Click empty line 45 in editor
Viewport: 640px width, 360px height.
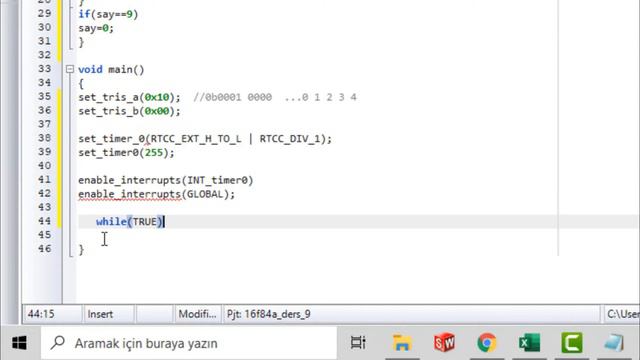coord(318,235)
